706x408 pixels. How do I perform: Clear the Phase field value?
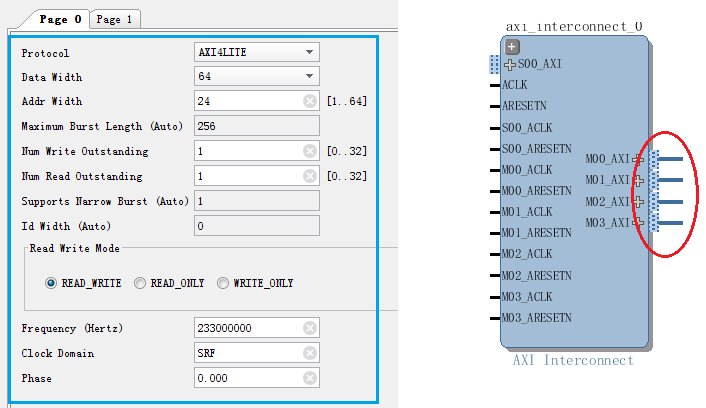click(x=310, y=378)
